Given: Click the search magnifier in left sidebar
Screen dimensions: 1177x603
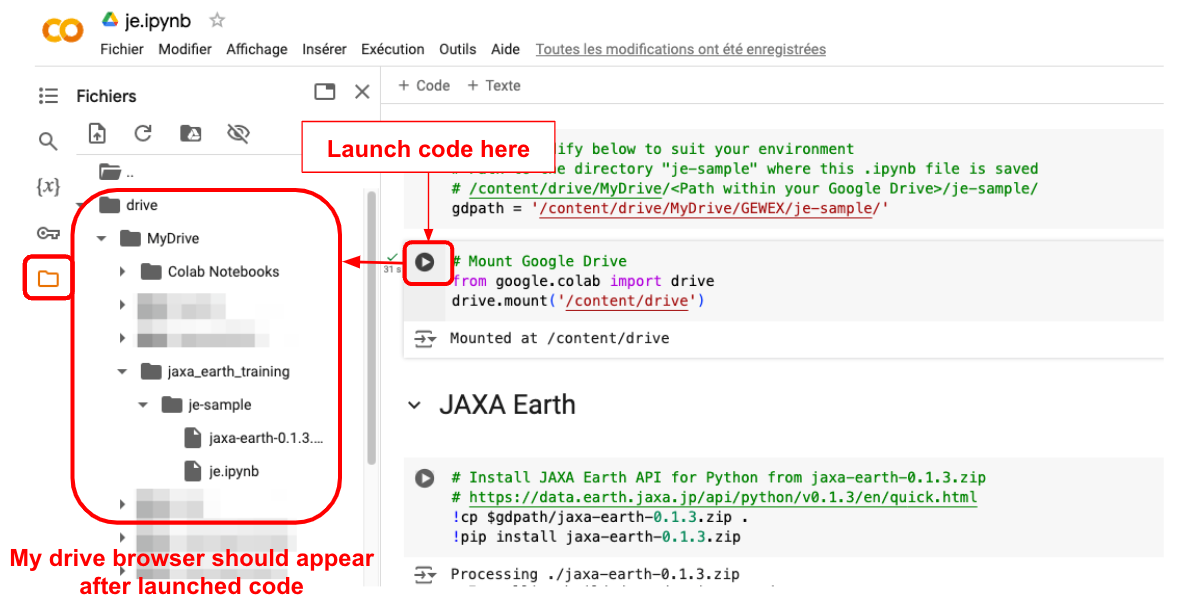Looking at the screenshot, I should click(x=48, y=141).
